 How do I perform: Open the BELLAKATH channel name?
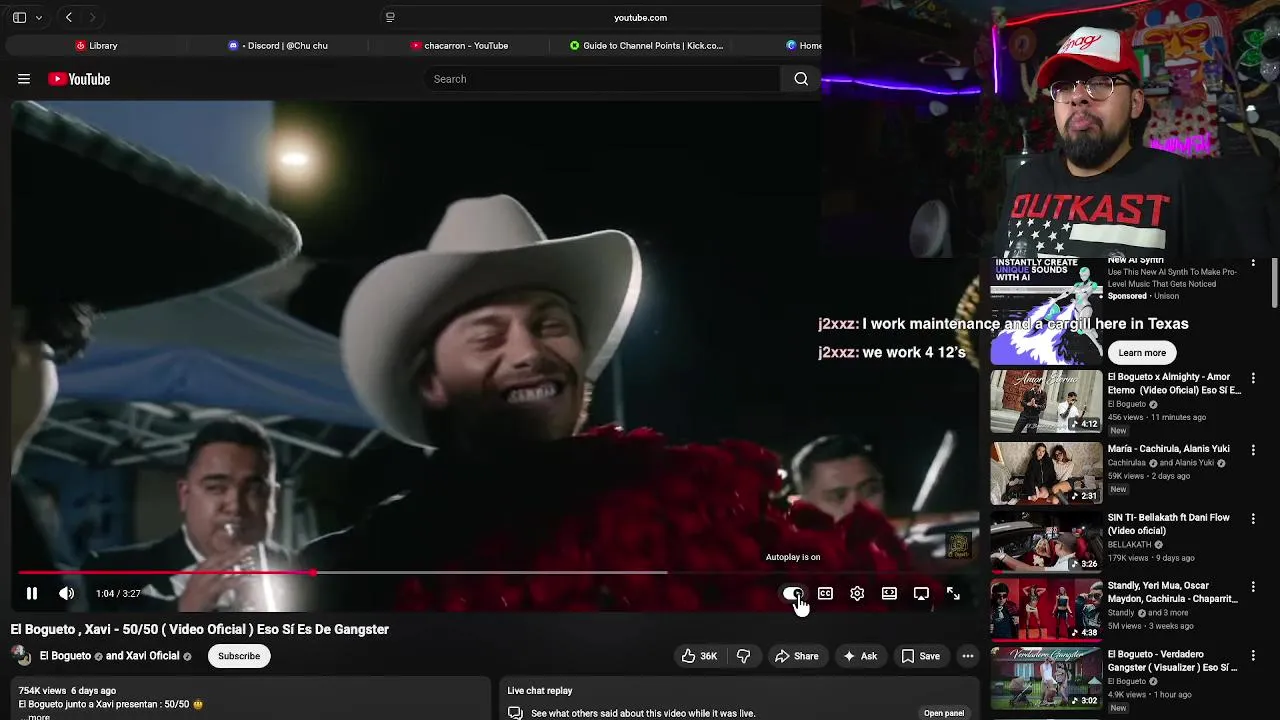point(1130,545)
